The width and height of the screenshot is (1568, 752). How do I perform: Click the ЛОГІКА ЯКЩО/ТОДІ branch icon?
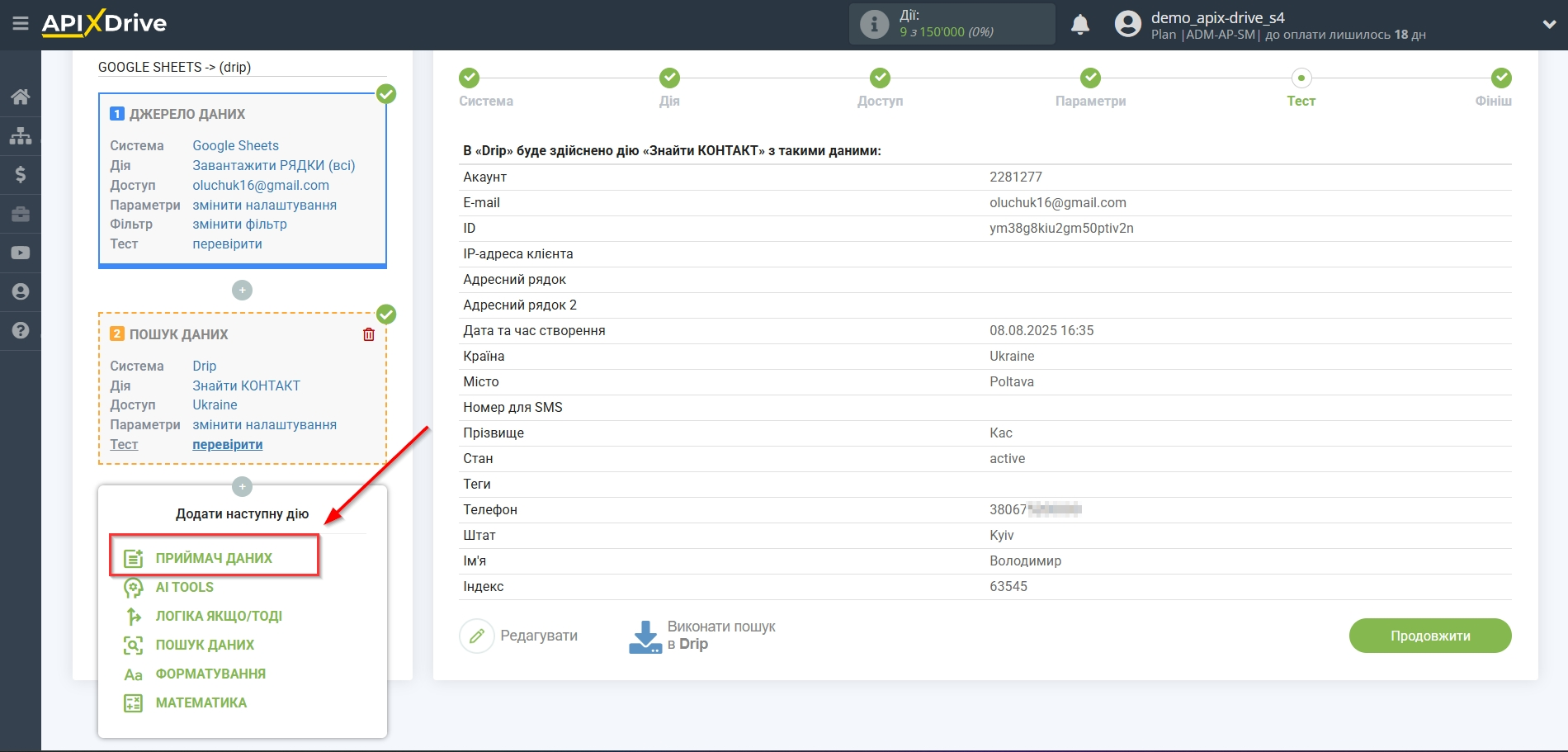click(134, 617)
